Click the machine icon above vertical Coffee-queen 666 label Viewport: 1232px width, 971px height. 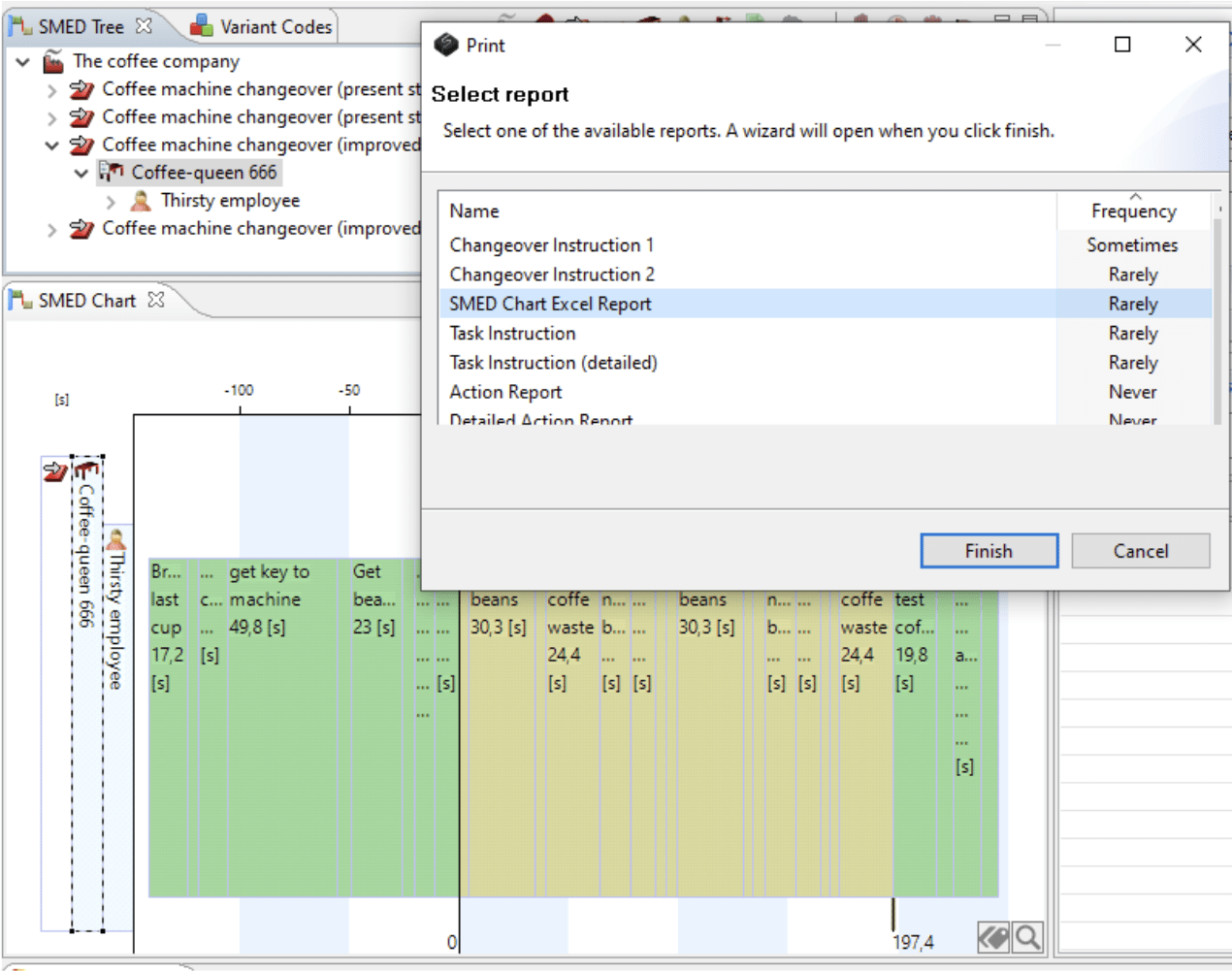point(86,471)
